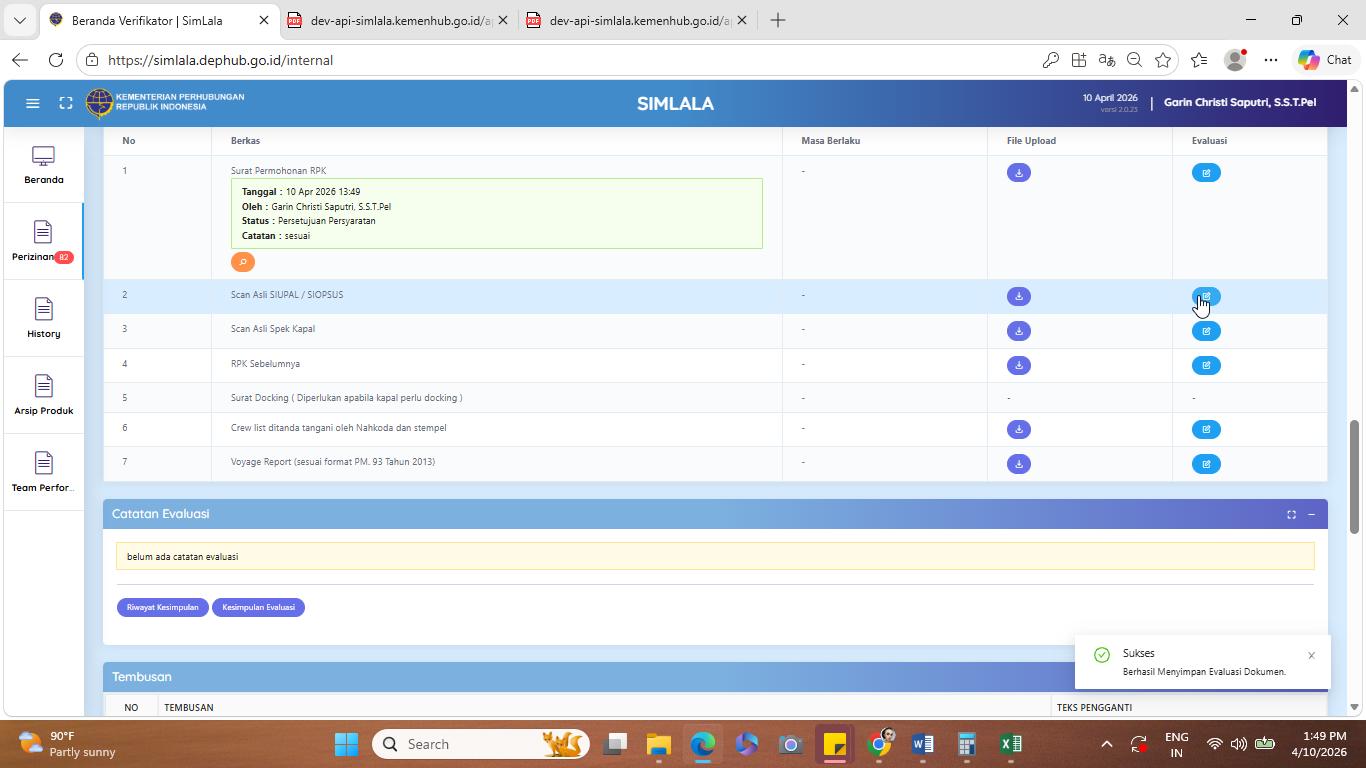Click the taskbar Search box
Viewport: 1366px width, 768px height.
(481, 744)
